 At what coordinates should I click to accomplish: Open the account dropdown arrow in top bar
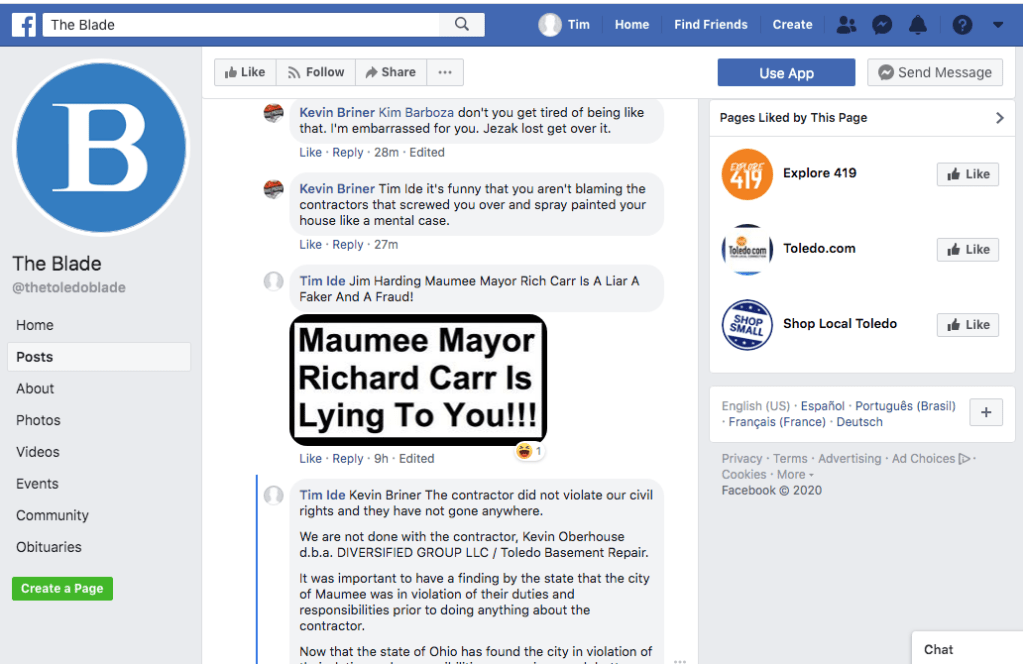click(x=998, y=25)
